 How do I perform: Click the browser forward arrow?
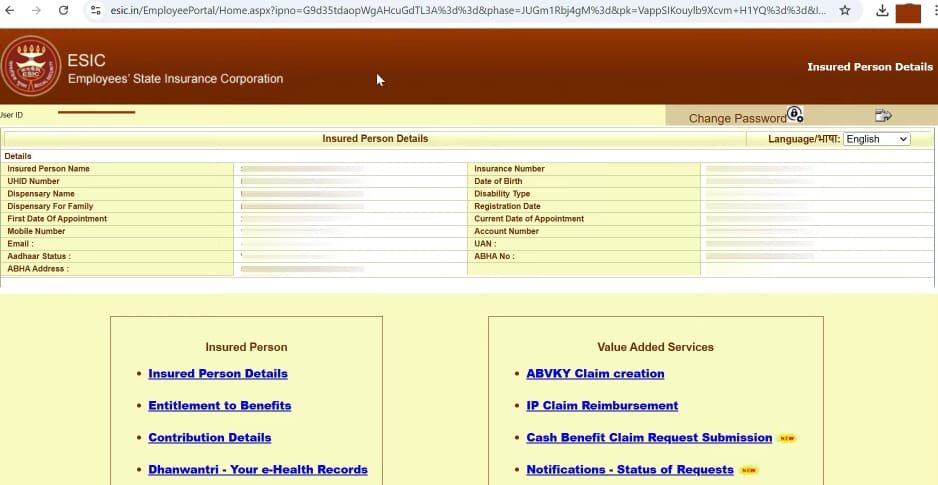point(37,11)
